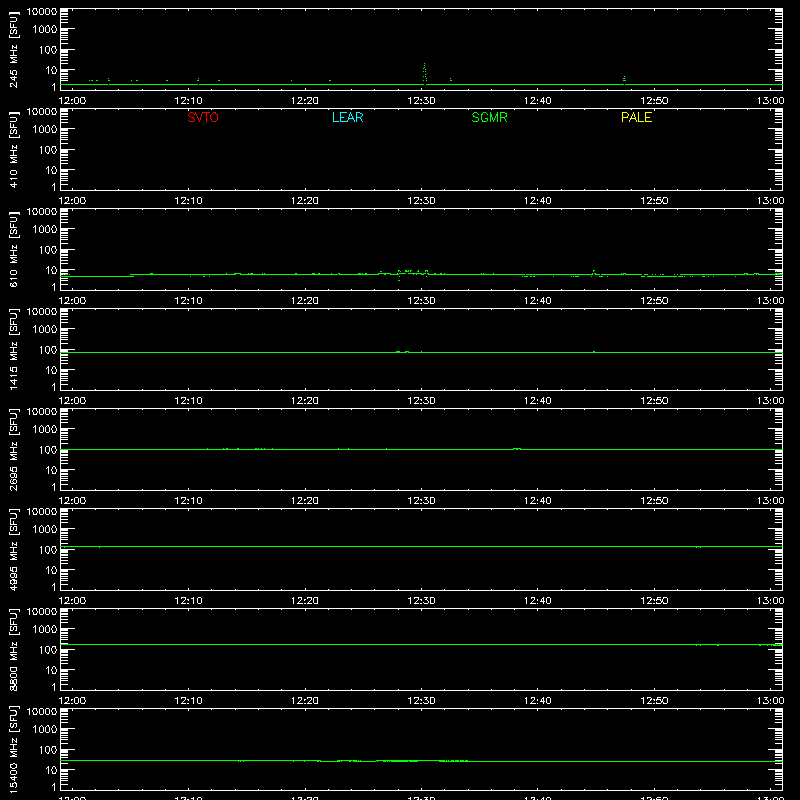Click 12:10 label under the 610 MHz panel
The image size is (800, 800).
[x=188, y=301]
